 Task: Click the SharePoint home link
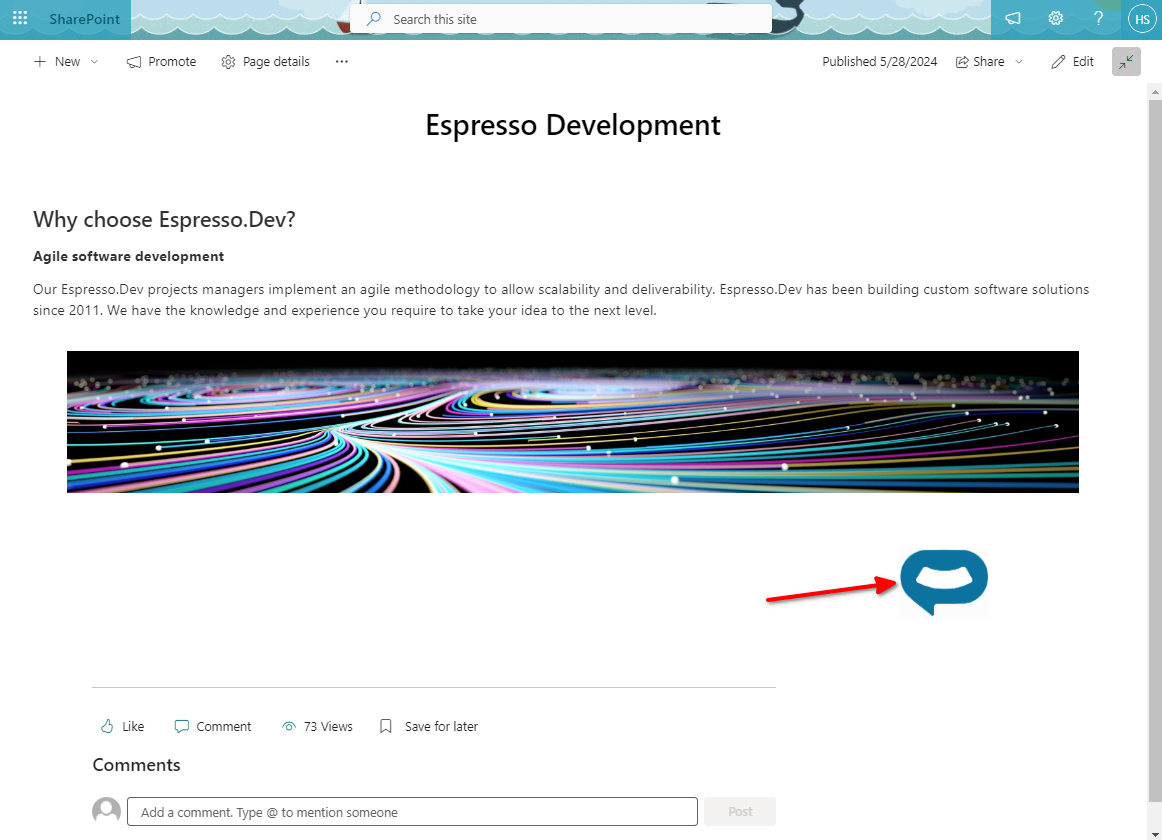pyautogui.click(x=84, y=19)
